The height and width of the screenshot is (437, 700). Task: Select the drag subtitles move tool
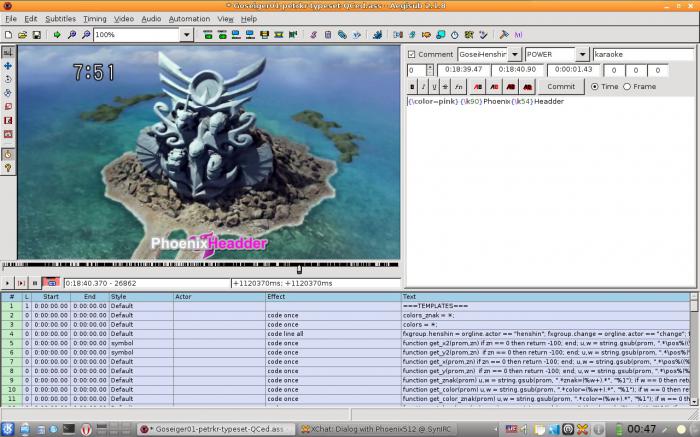click(x=8, y=66)
